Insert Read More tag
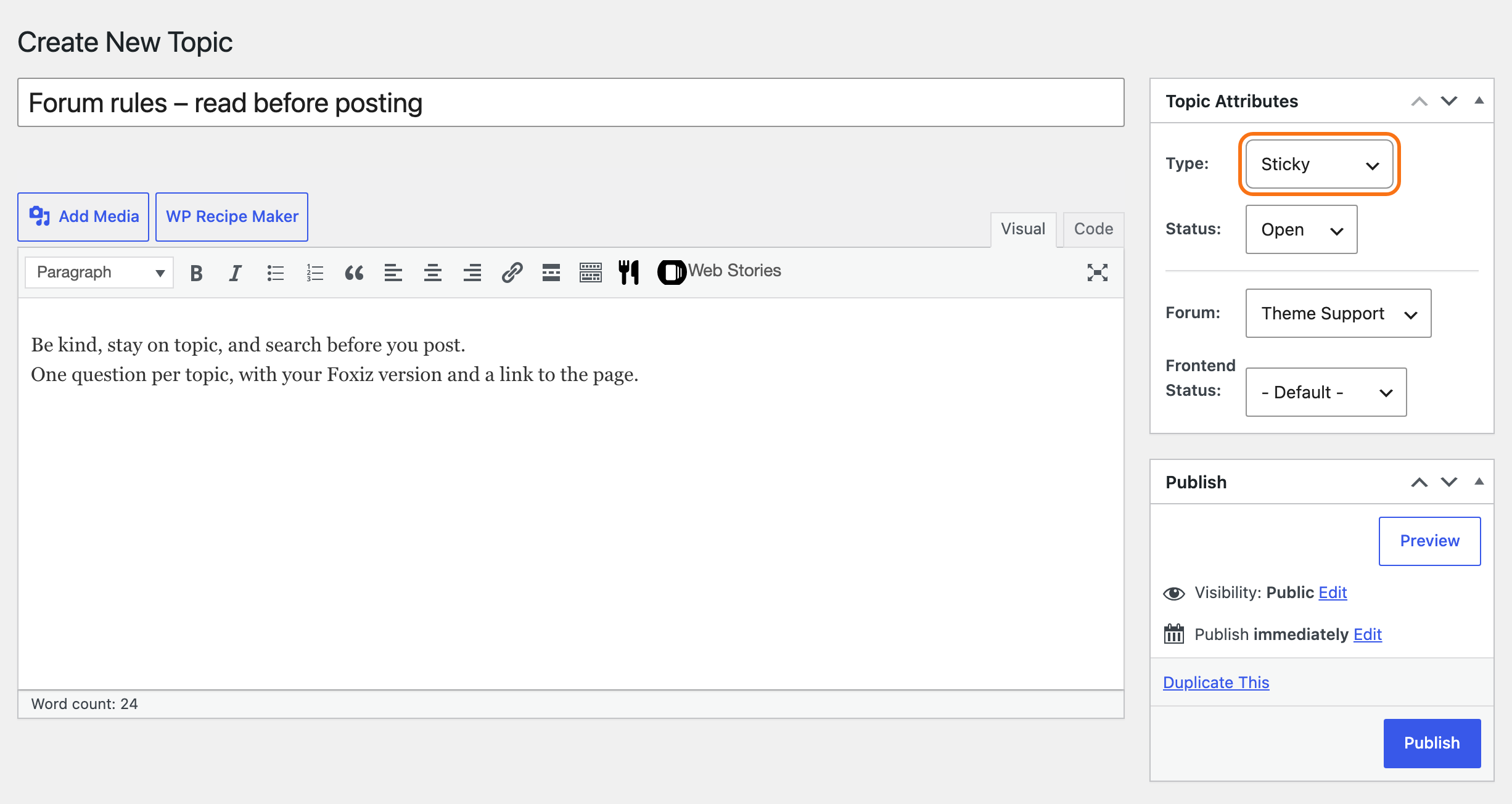Screen dimensions: 1512x804 click(551, 273)
